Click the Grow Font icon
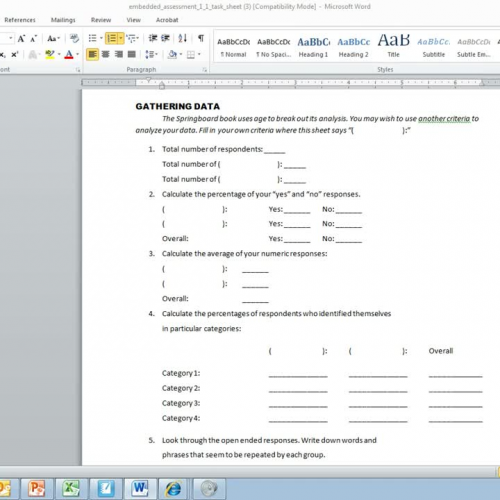 tap(22, 39)
